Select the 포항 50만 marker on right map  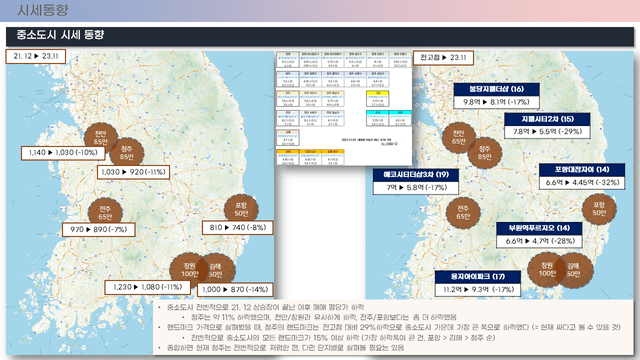tap(599, 209)
